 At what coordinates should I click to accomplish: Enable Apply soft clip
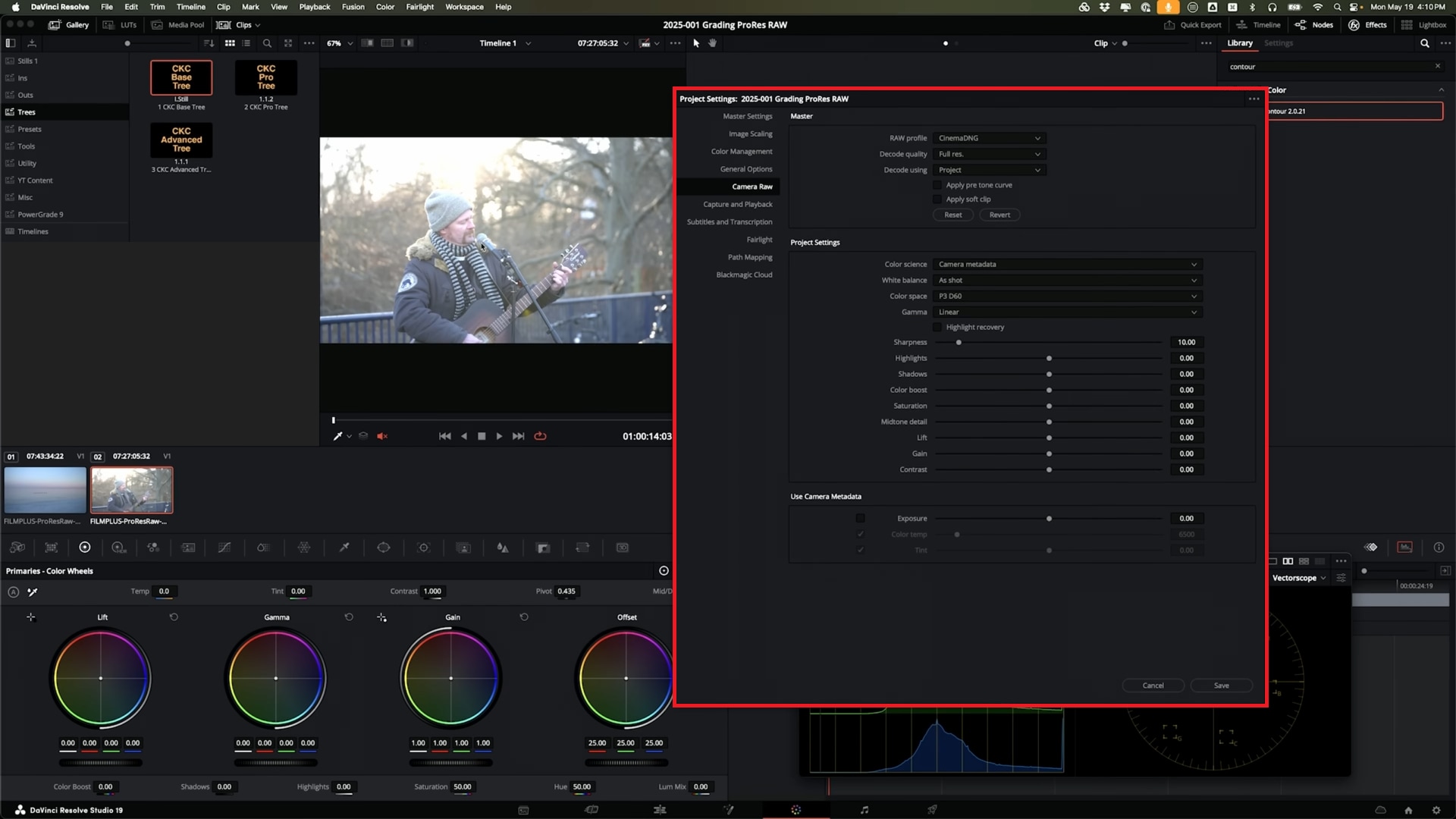tap(937, 199)
